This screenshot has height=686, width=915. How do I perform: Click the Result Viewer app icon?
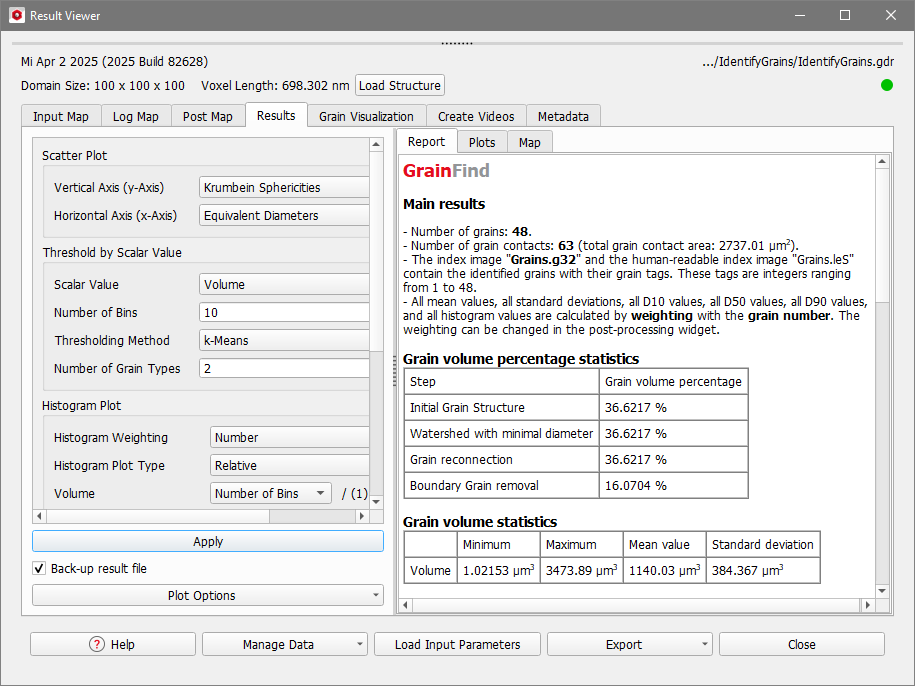click(x=17, y=15)
